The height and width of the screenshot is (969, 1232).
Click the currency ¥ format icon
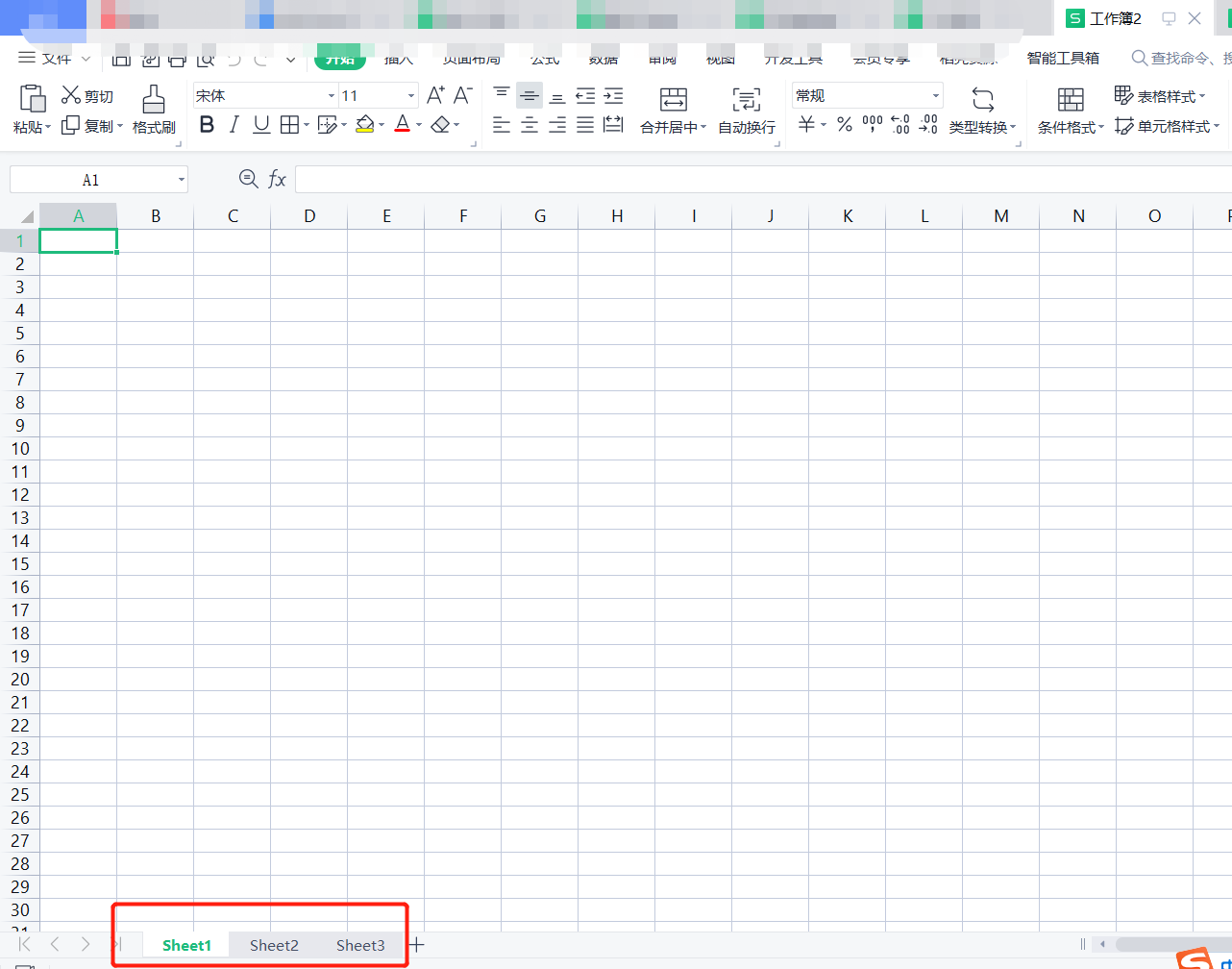pos(806,125)
